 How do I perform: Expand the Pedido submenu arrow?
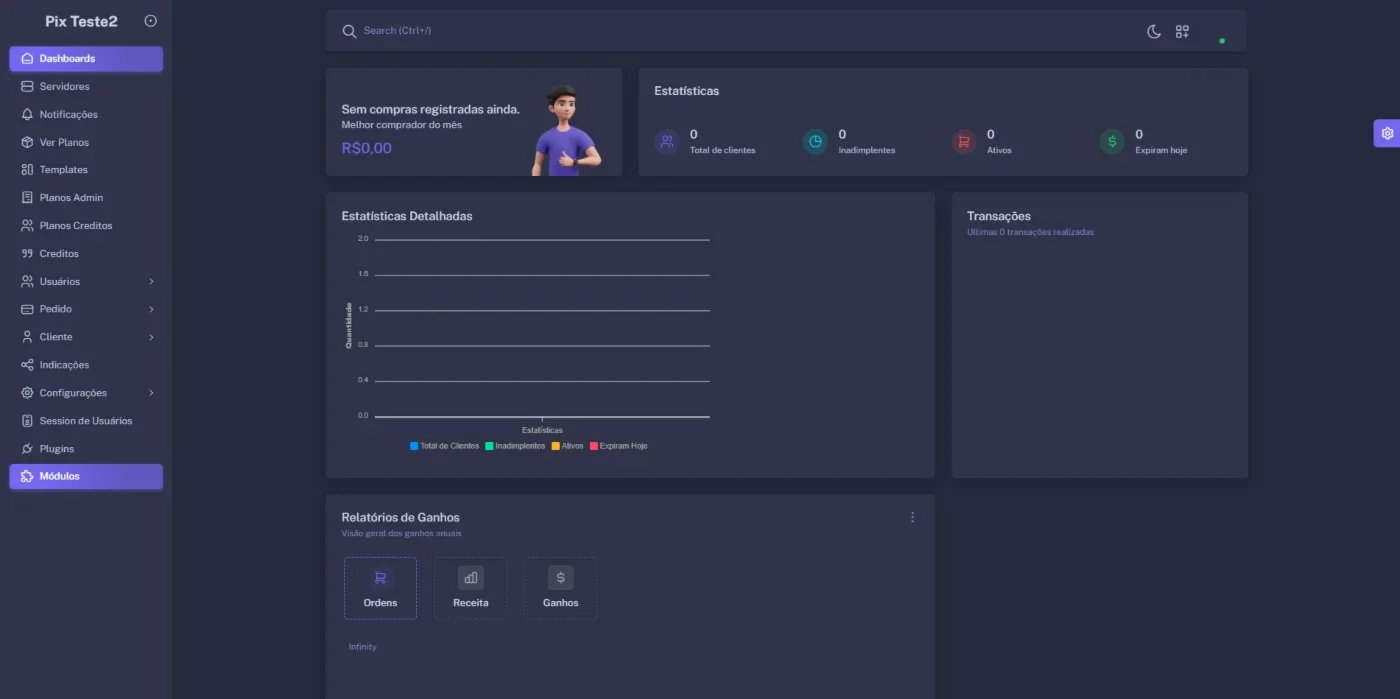click(151, 309)
